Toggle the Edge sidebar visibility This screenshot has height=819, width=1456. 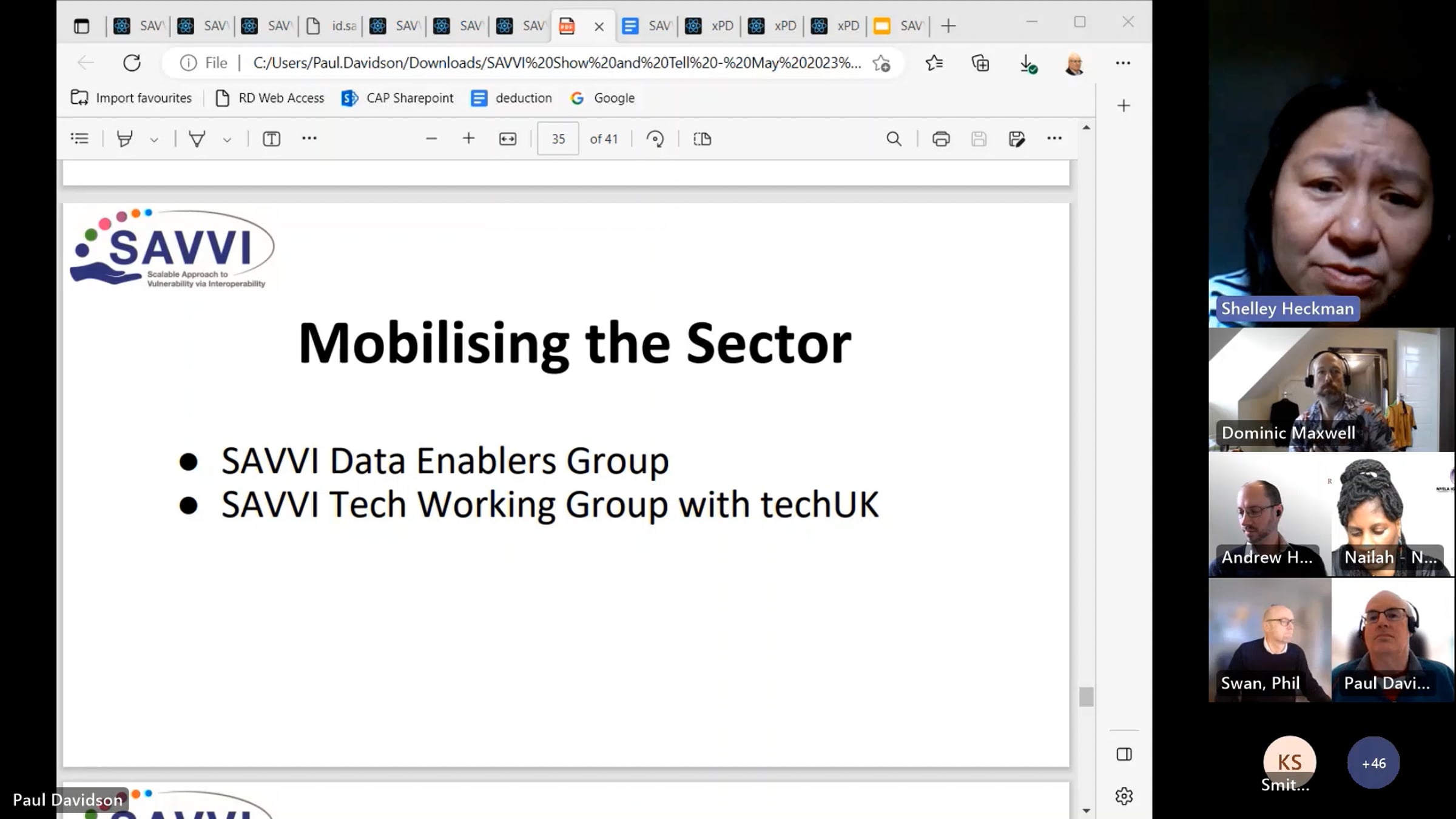coord(1124,754)
